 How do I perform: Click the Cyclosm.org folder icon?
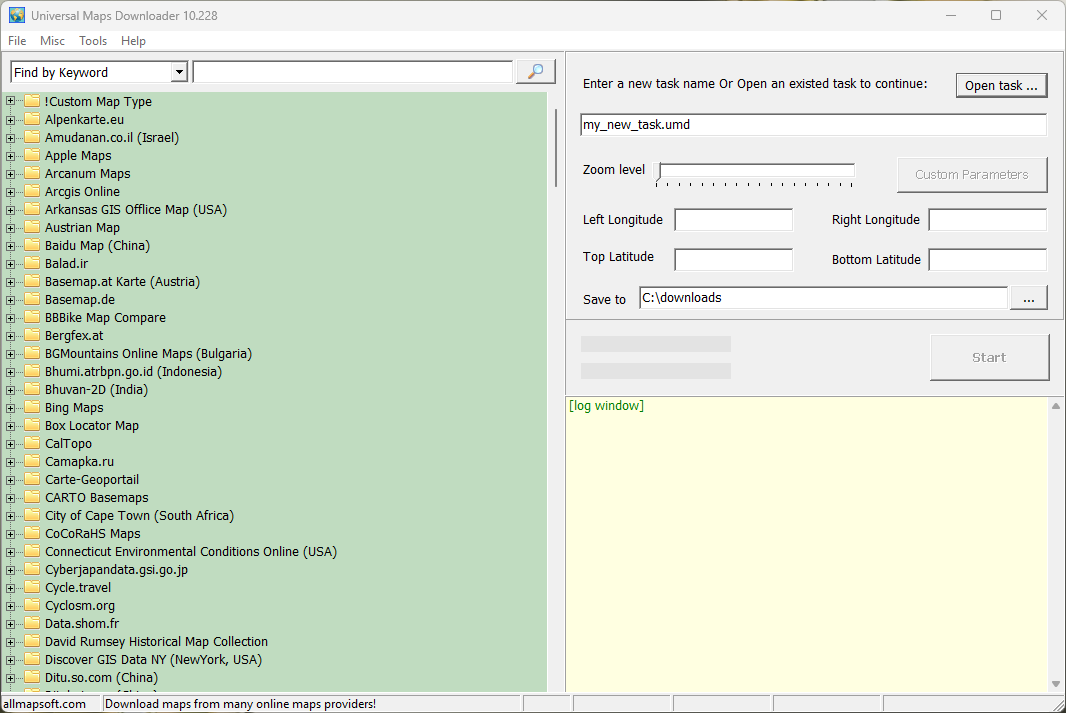[32, 606]
